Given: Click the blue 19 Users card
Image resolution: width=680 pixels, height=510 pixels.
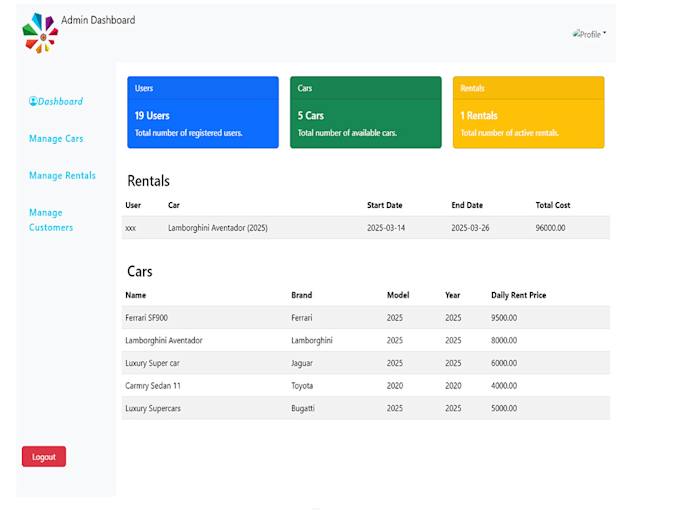Looking at the screenshot, I should pyautogui.click(x=203, y=112).
